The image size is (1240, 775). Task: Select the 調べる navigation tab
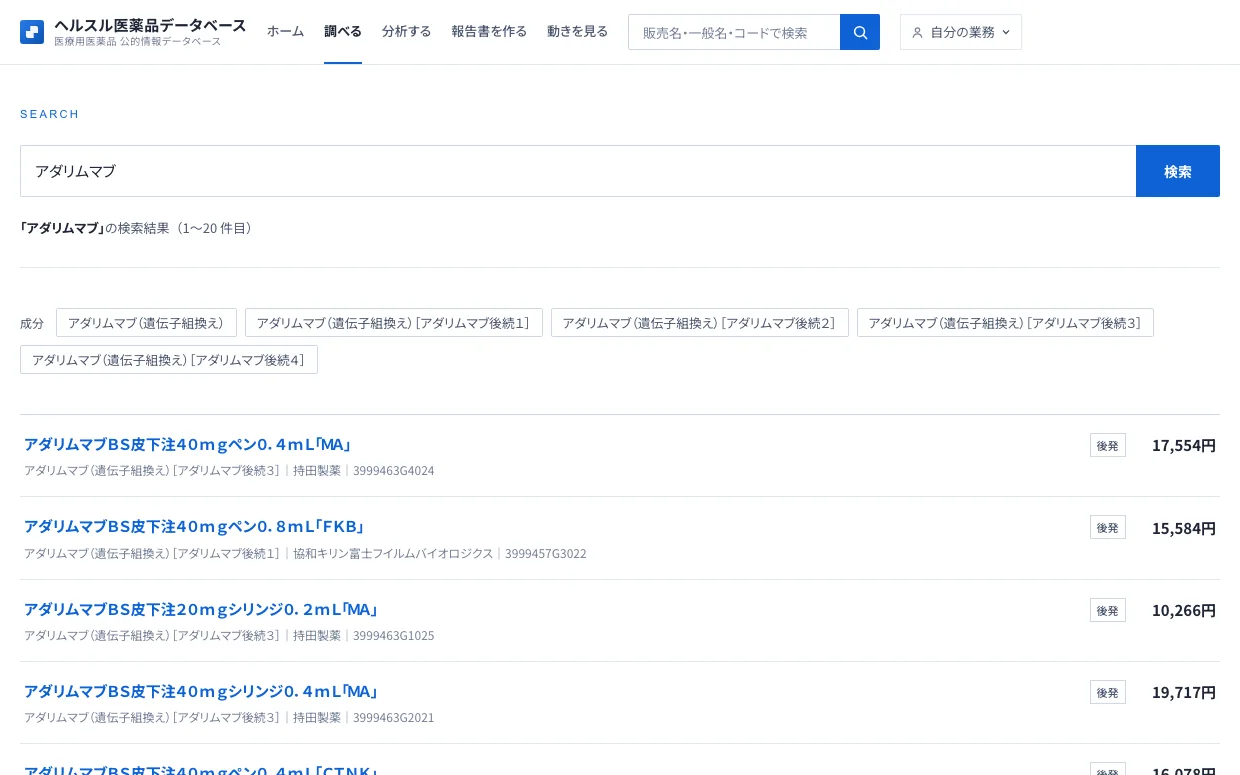(x=343, y=31)
